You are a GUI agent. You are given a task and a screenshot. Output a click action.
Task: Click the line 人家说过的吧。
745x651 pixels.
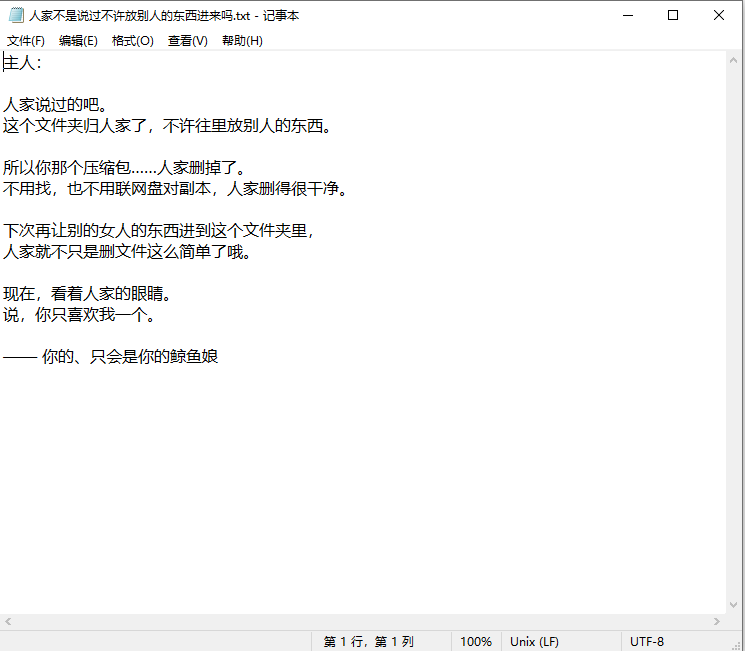[55, 105]
